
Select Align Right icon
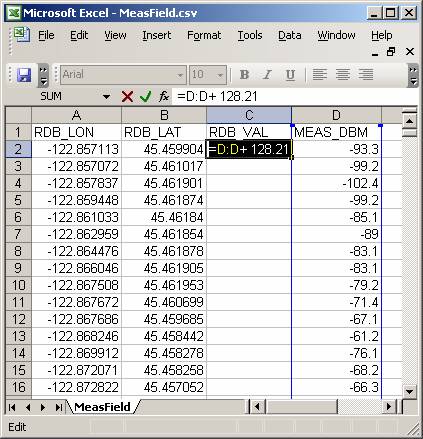366,75
